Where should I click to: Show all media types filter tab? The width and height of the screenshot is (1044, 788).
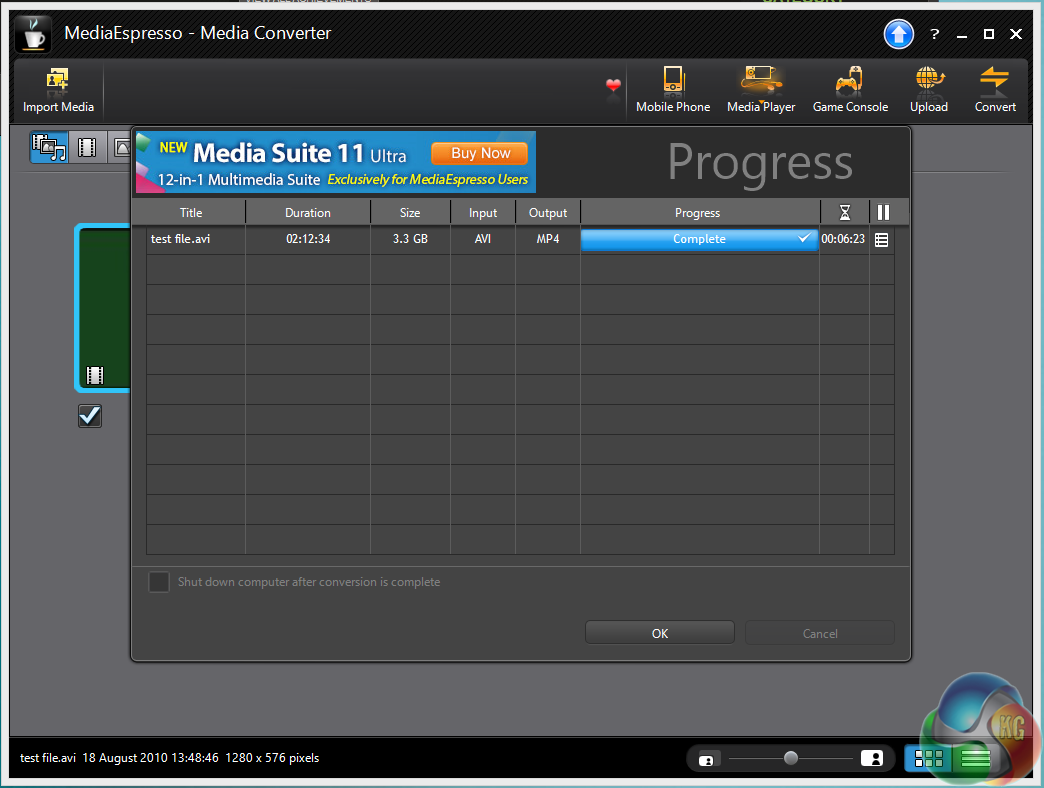(48, 148)
